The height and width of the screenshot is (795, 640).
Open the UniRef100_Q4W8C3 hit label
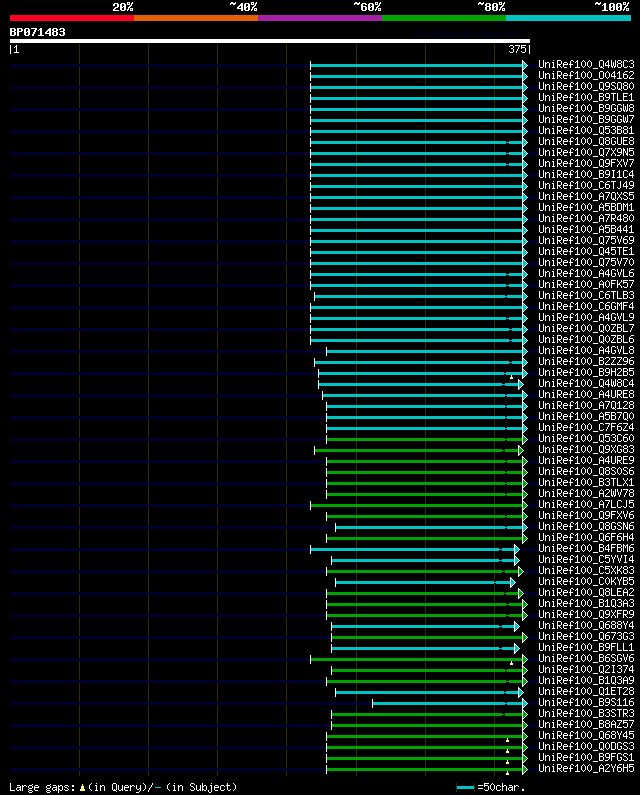586,64
